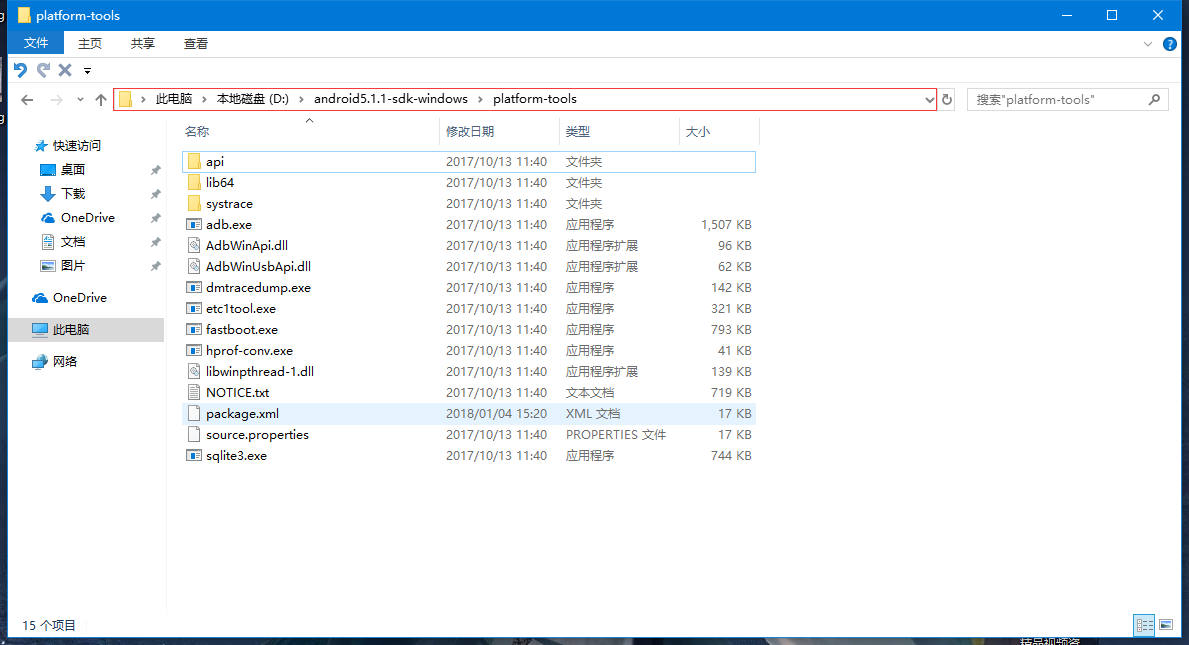Select the fastboot.exe icon

point(194,330)
